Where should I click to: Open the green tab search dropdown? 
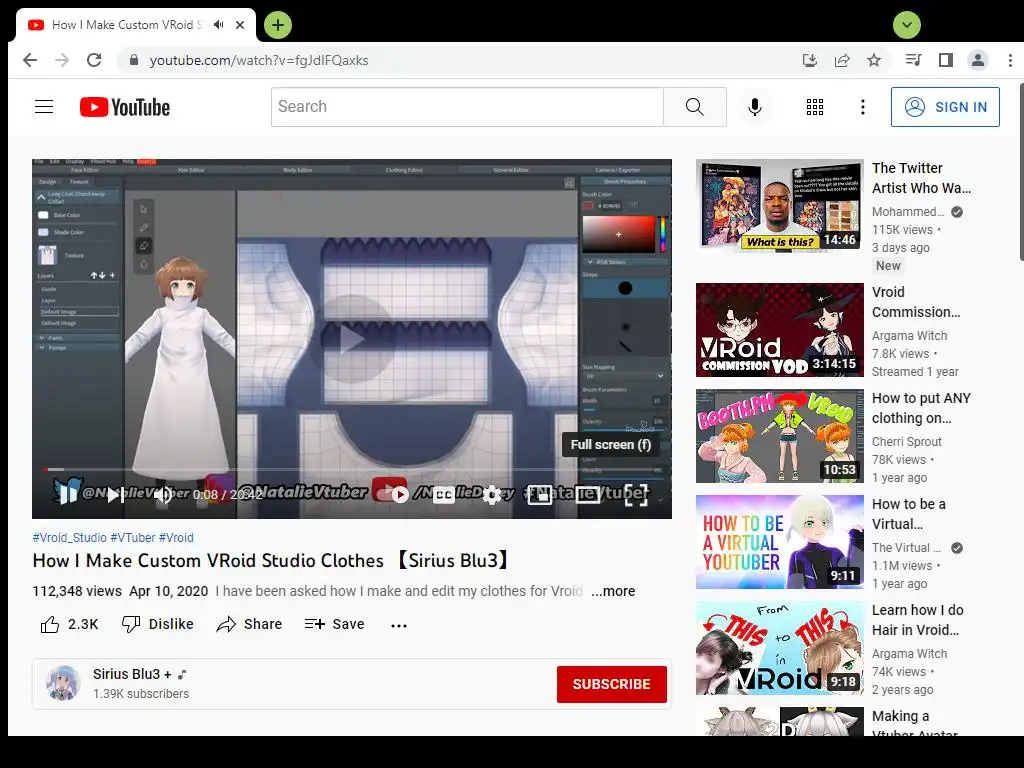click(906, 25)
